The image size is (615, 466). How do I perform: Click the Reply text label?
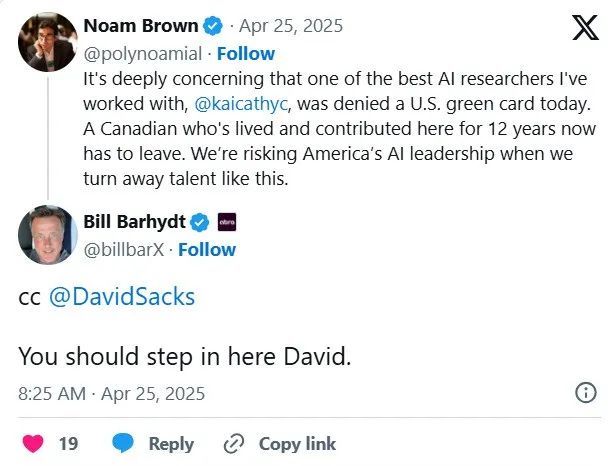(171, 443)
